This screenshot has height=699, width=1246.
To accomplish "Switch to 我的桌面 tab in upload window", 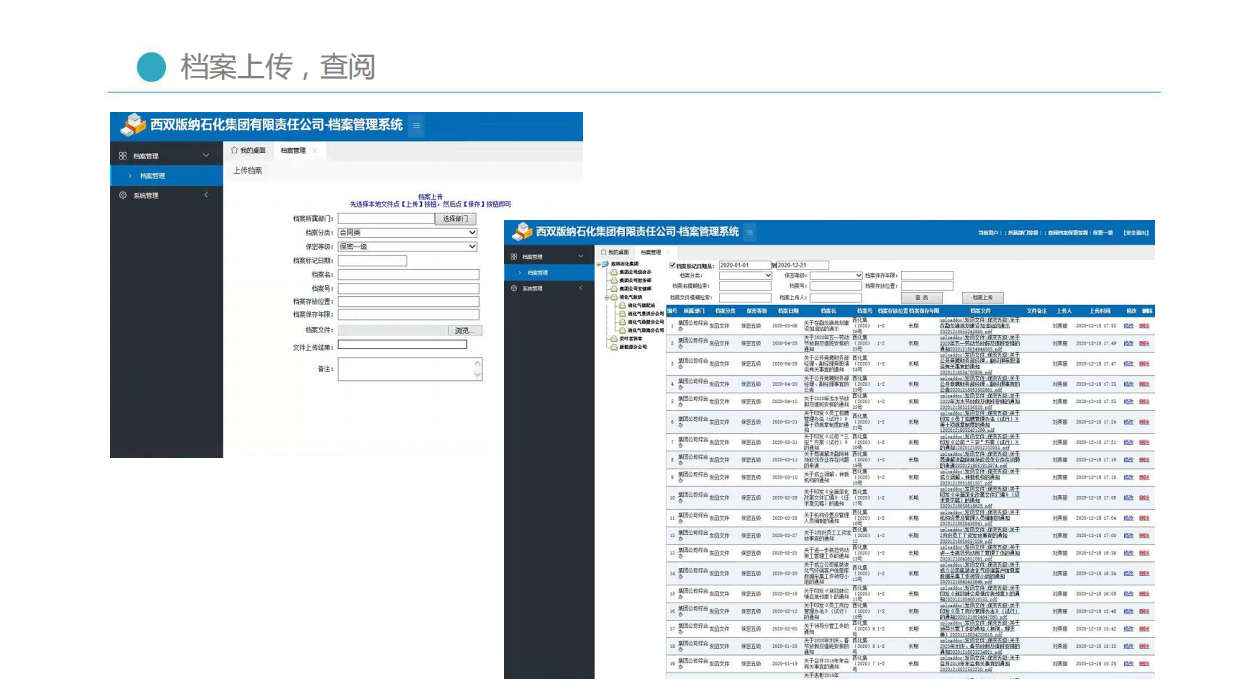I will (x=249, y=150).
